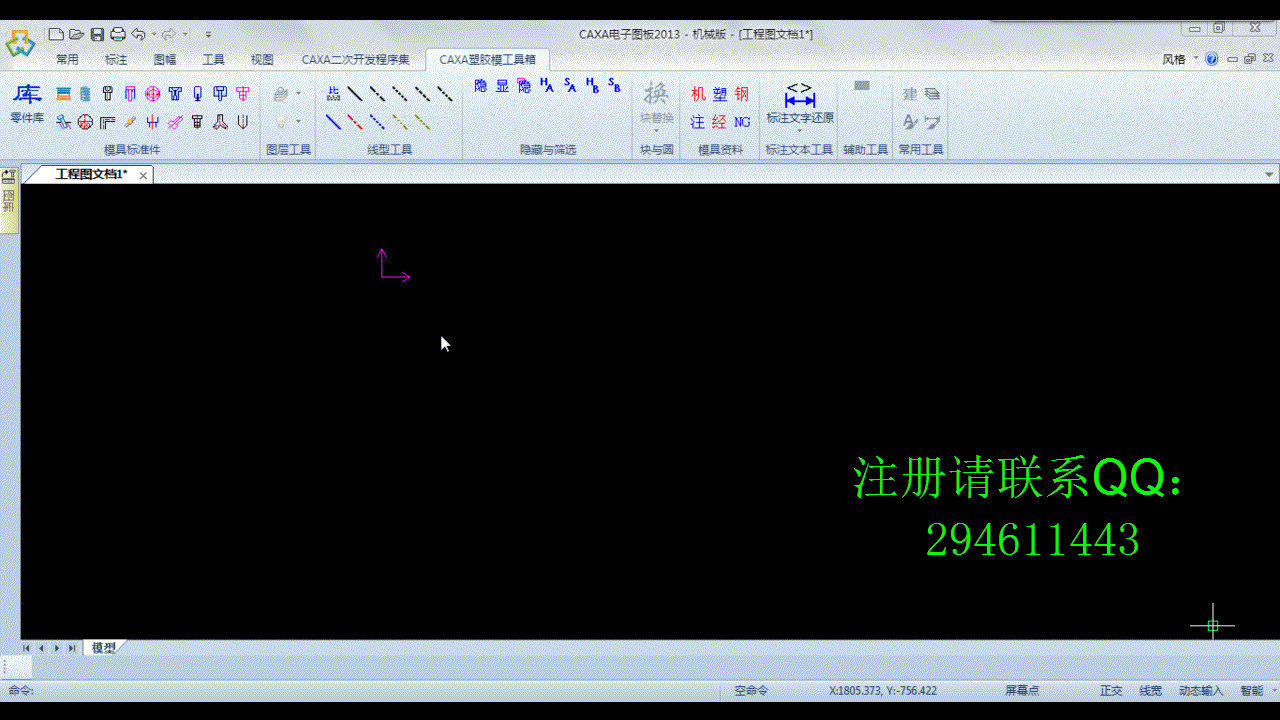Click the red 钢 mold data icon
The height and width of the screenshot is (720, 1280).
point(742,94)
